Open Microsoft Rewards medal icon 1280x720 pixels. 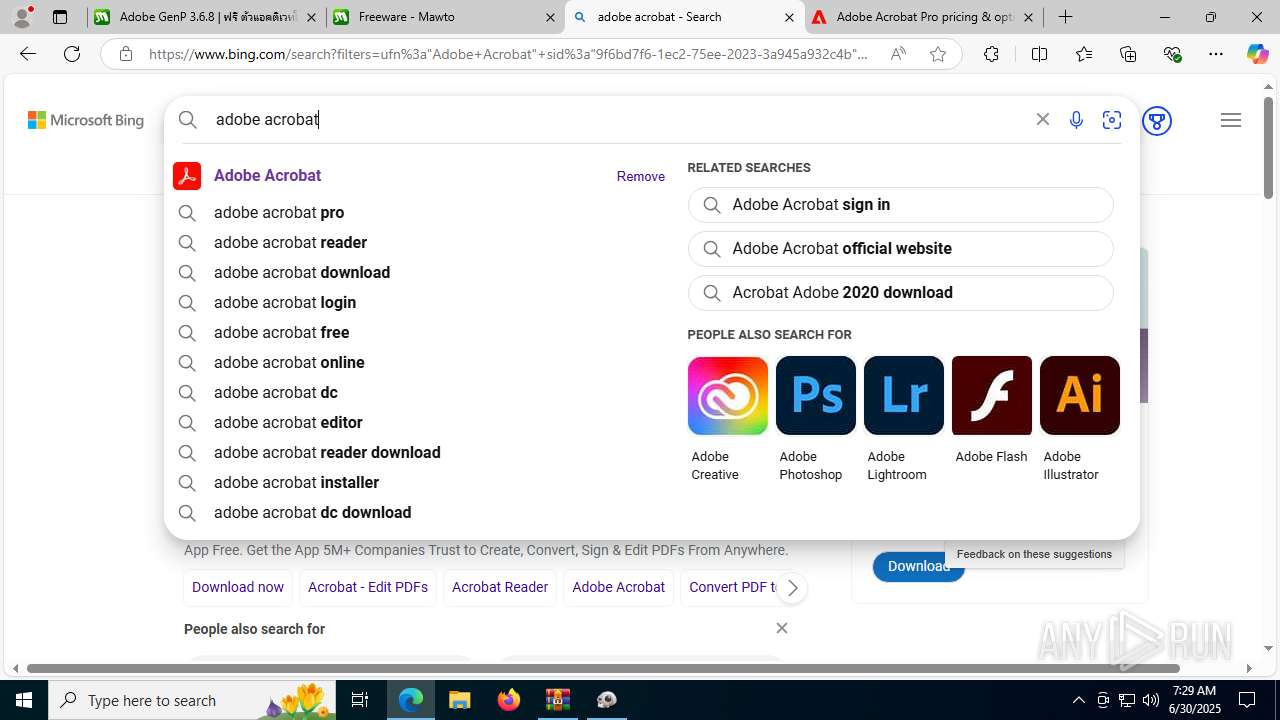tap(1157, 121)
